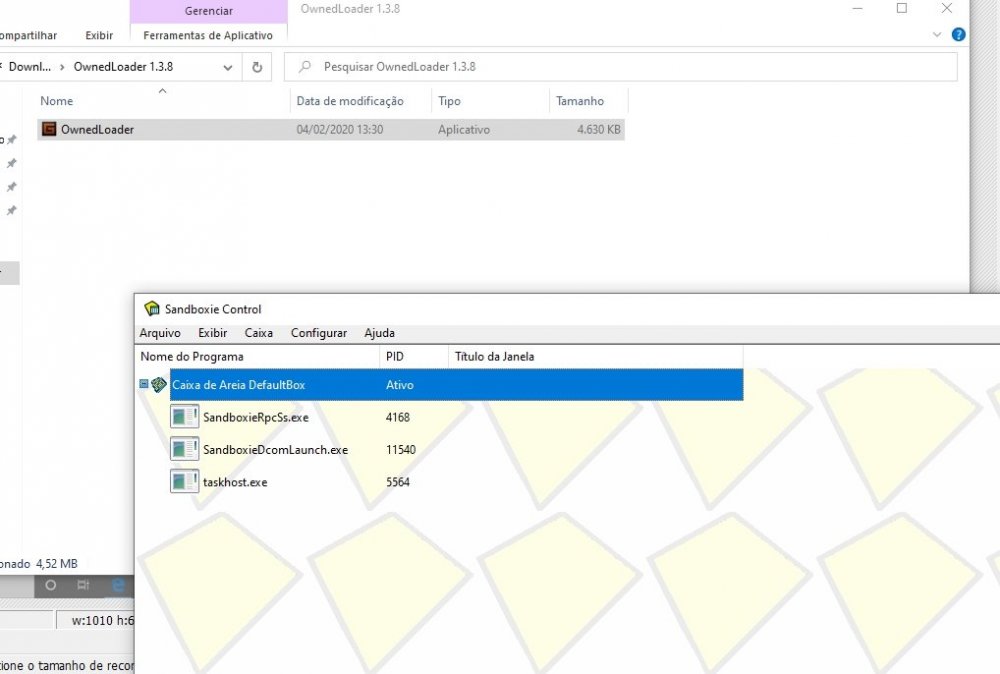The height and width of the screenshot is (674, 1000).
Task: Open the address bar history dropdown
Action: click(x=228, y=67)
